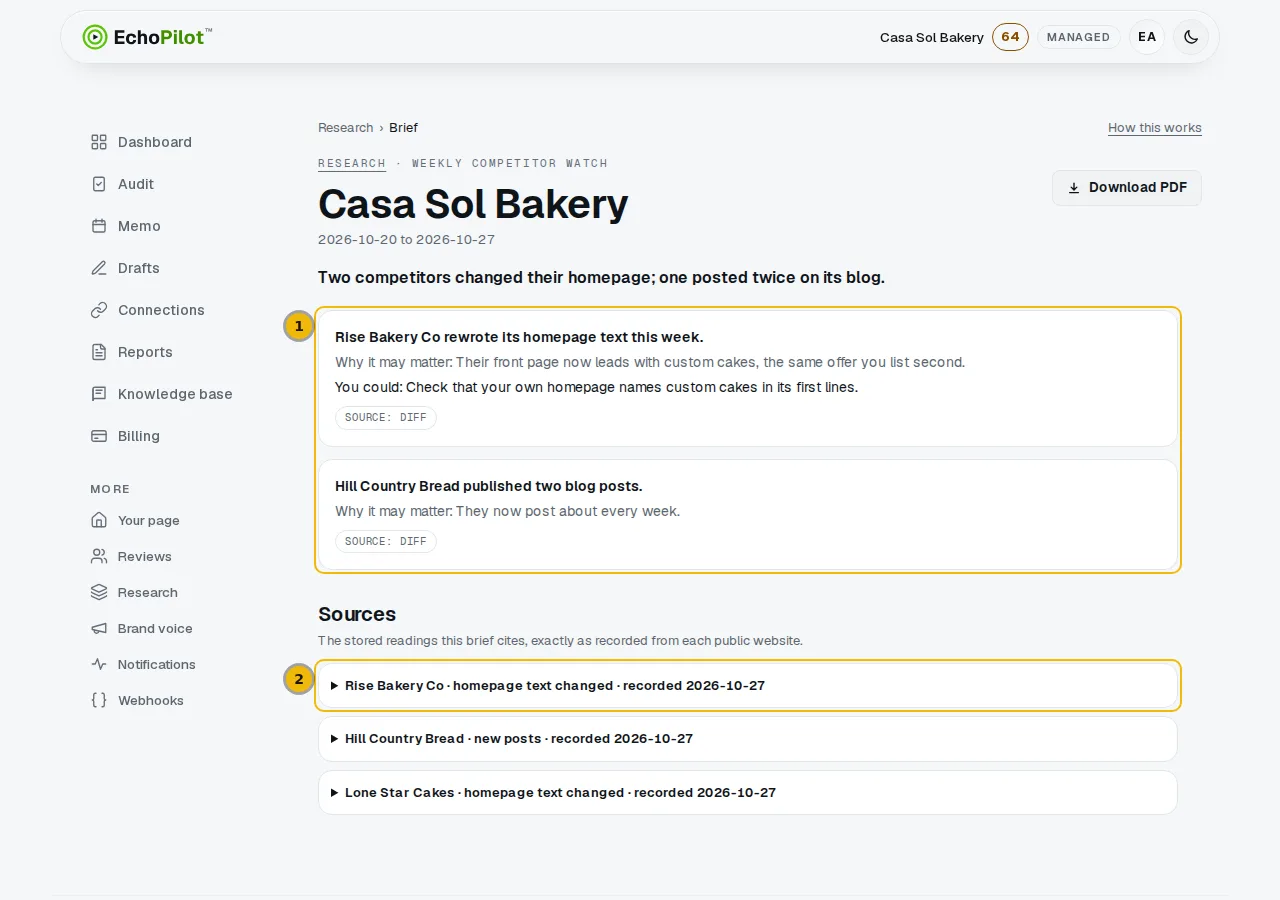The width and height of the screenshot is (1280, 900).
Task: Click the download arrow icon
Action: click(x=1074, y=188)
